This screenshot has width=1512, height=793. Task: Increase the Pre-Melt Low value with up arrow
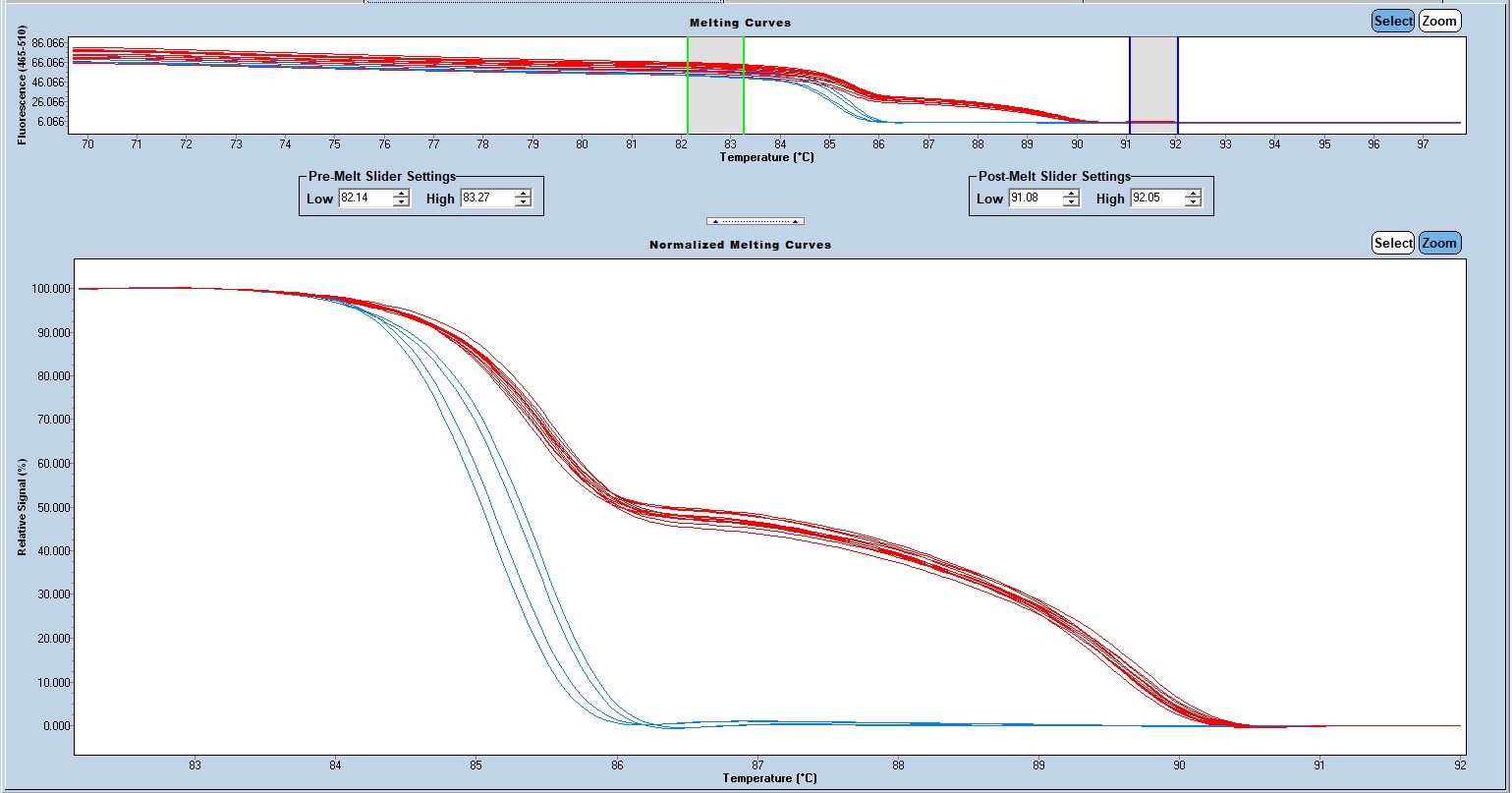[x=401, y=194]
